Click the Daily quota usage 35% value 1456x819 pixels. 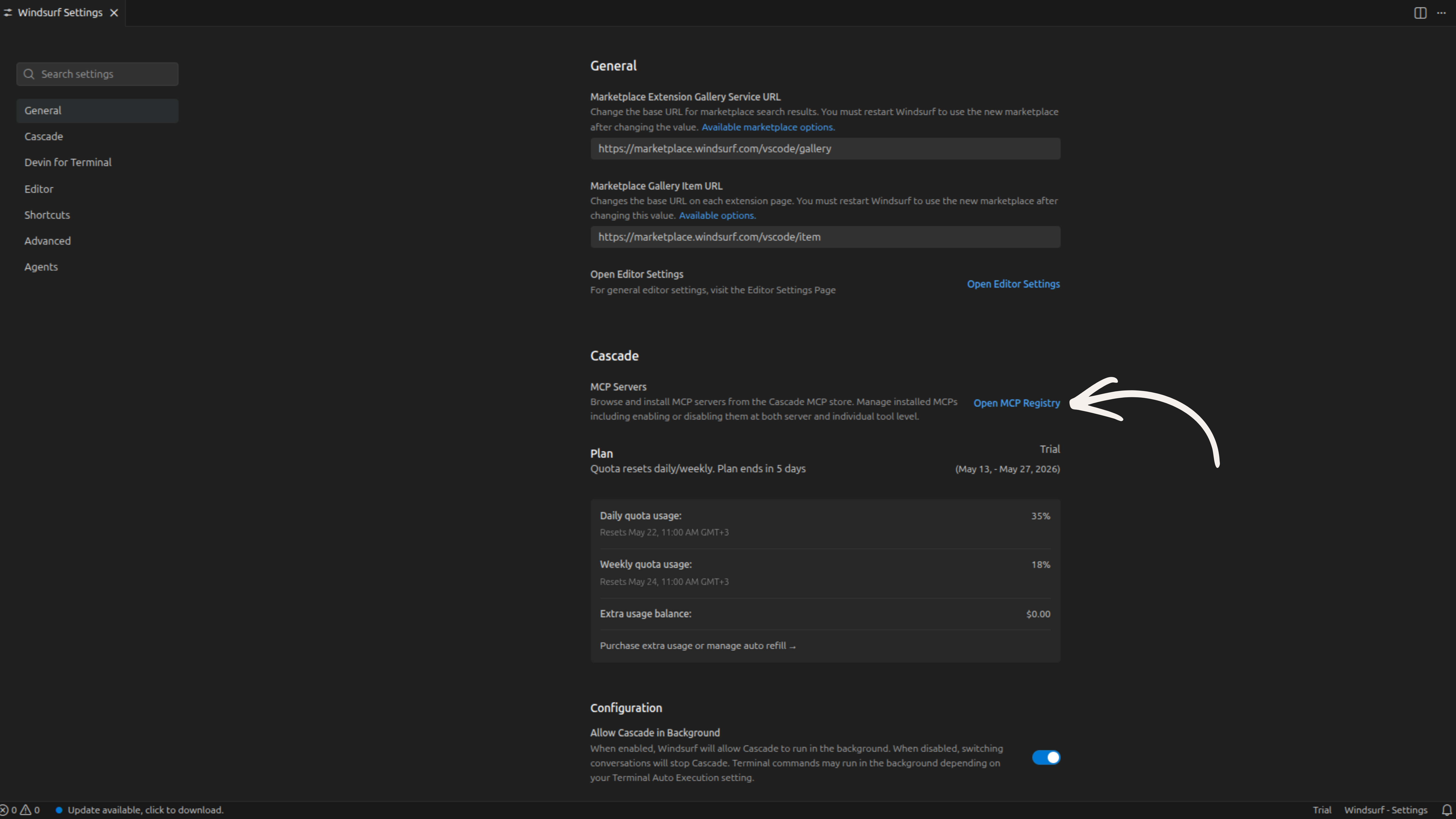pyautogui.click(x=1041, y=516)
